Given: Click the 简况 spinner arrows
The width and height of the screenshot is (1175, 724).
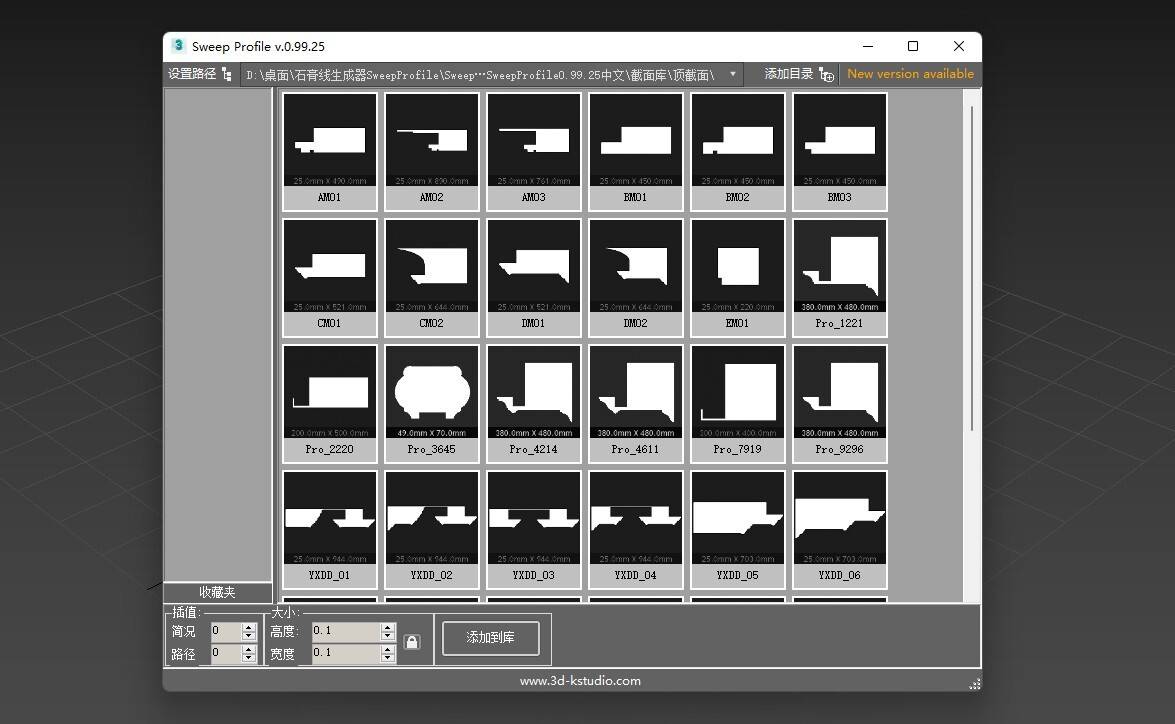Looking at the screenshot, I should point(249,632).
